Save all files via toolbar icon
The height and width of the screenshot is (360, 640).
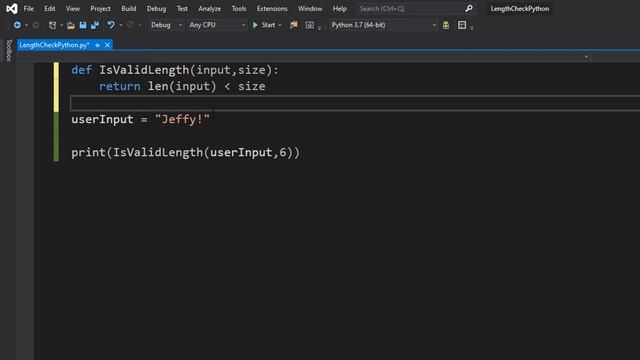[x=95, y=25]
